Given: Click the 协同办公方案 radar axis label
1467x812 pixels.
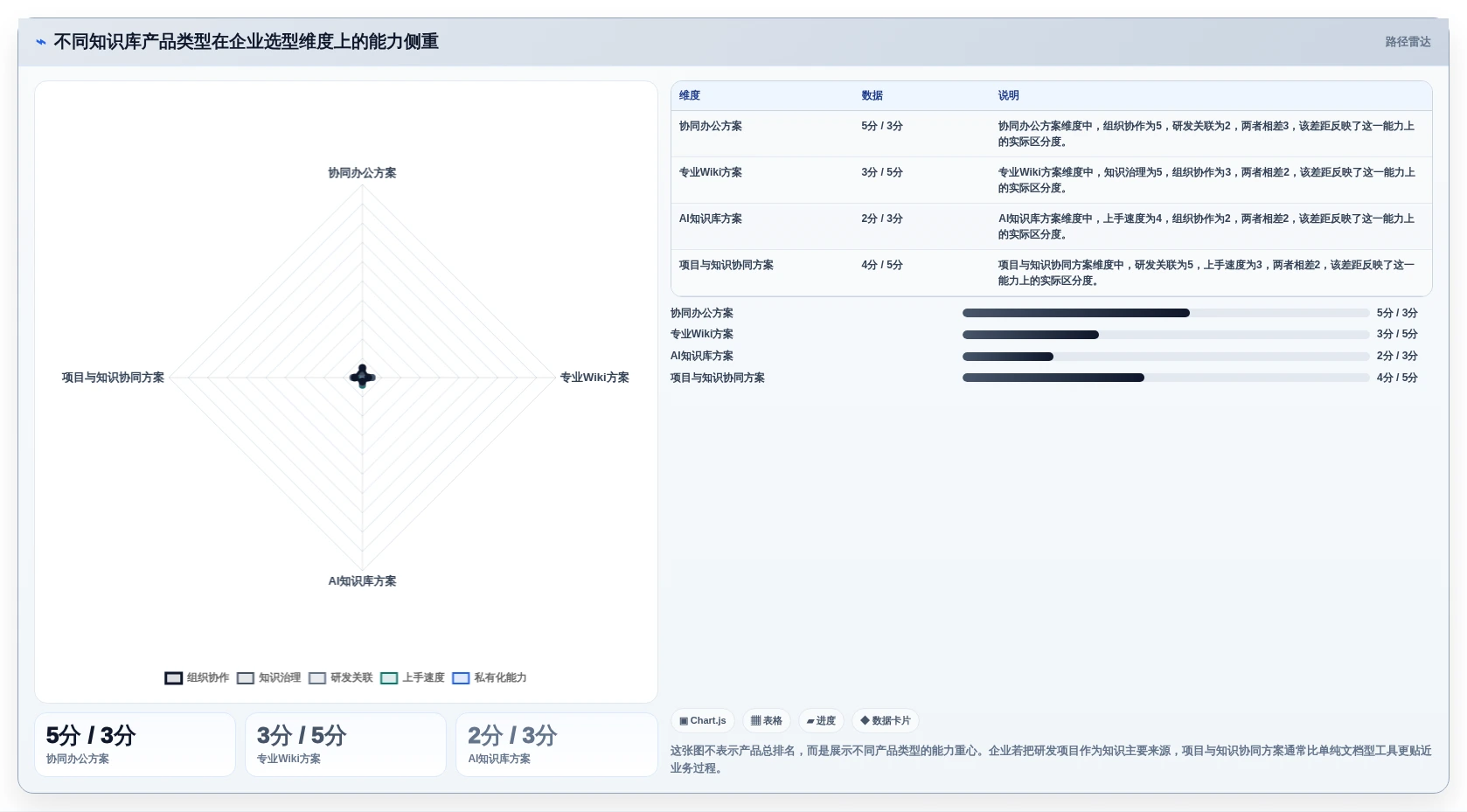Looking at the screenshot, I should (362, 173).
